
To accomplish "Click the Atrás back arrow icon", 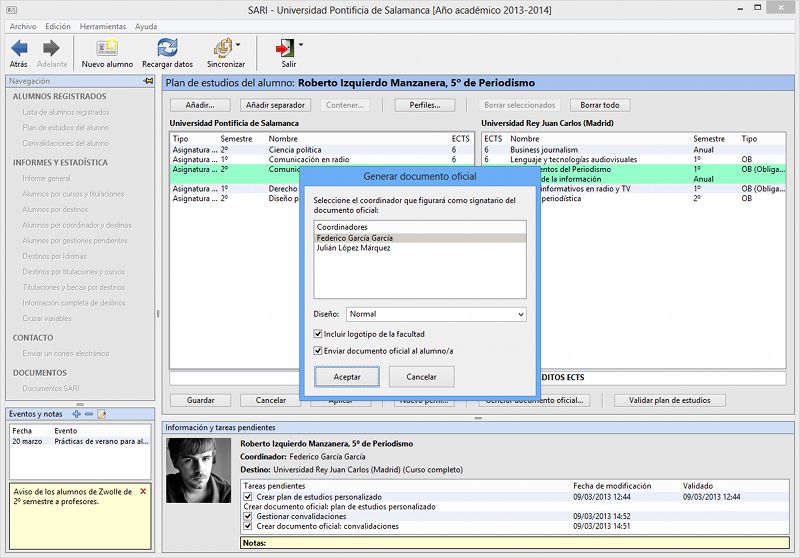I will 18,47.
